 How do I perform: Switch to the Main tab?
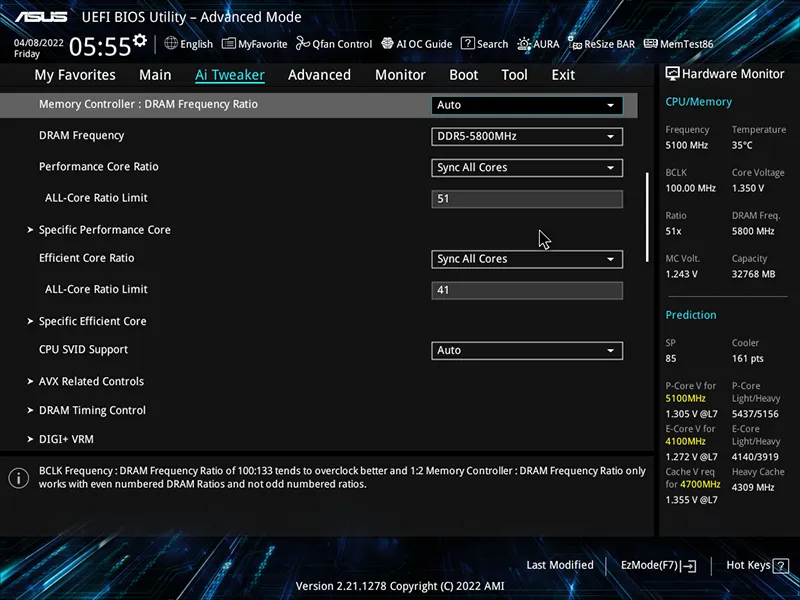click(155, 75)
